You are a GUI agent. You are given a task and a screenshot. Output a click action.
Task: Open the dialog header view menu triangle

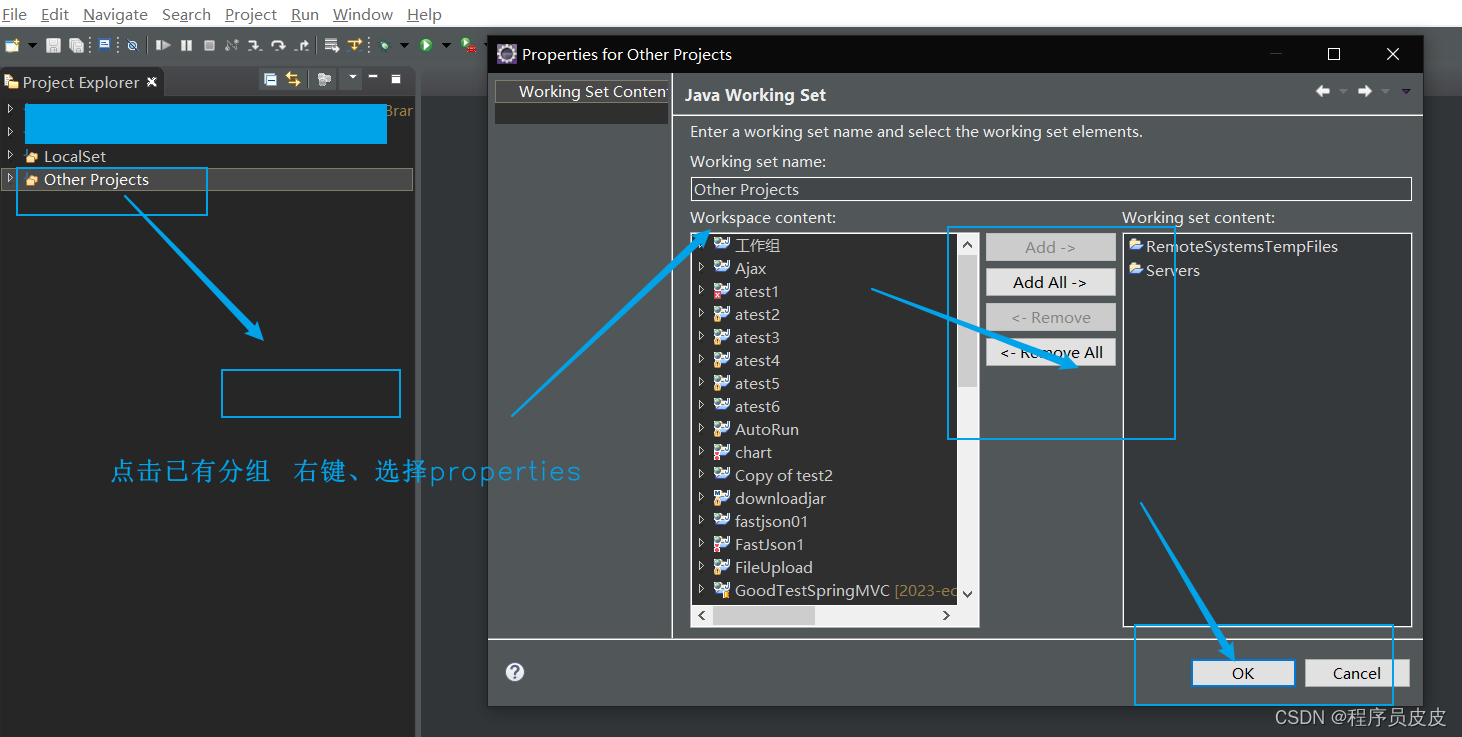(x=1406, y=91)
